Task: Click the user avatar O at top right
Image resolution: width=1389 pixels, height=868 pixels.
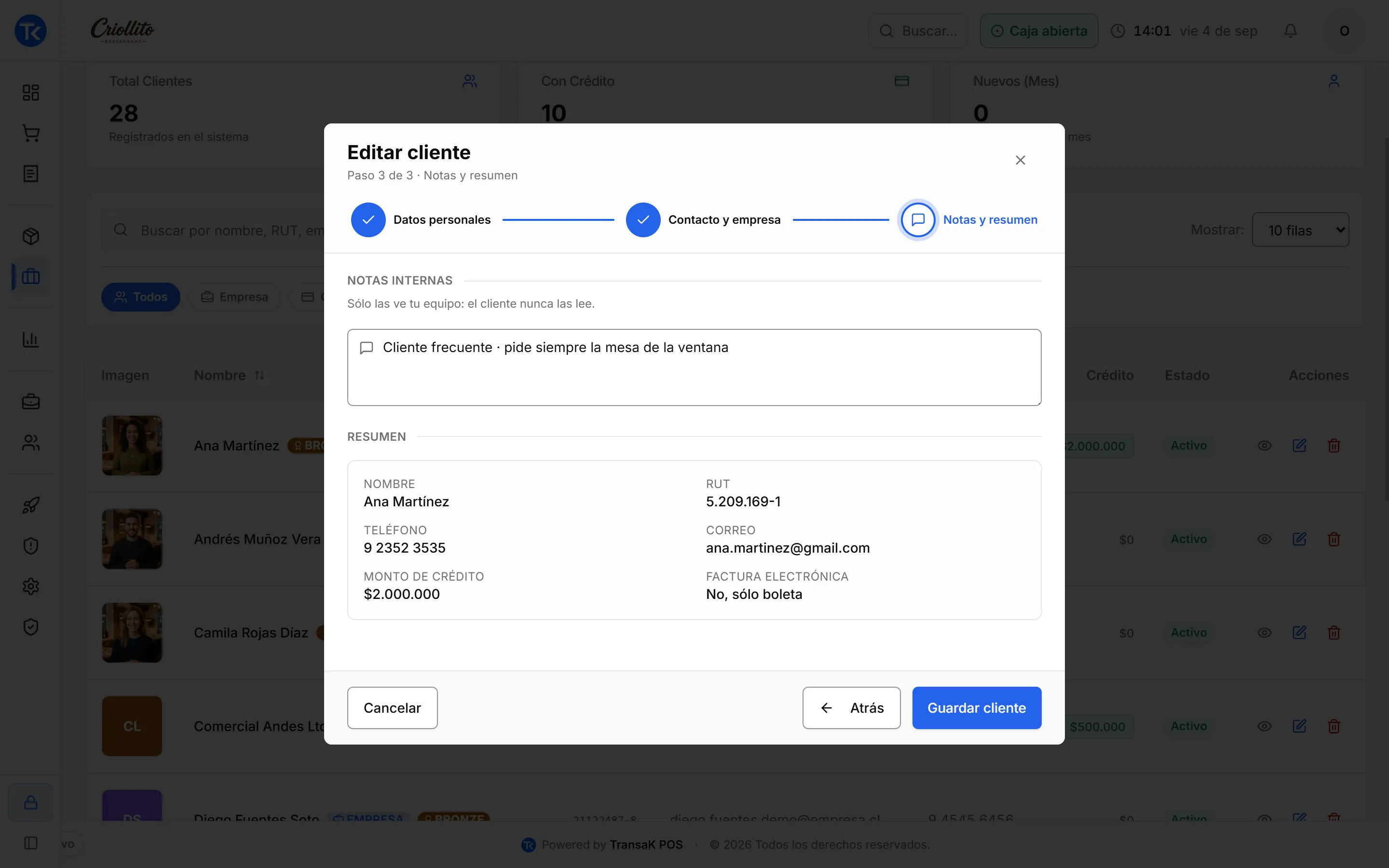Action: tap(1344, 30)
